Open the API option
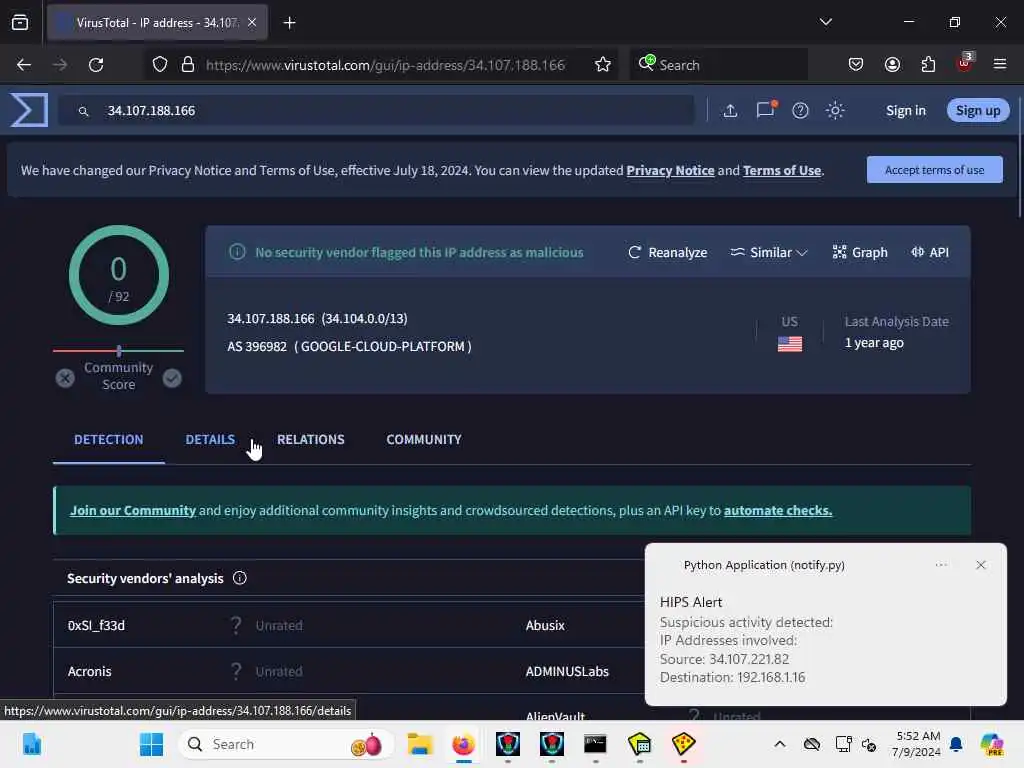 (x=930, y=252)
